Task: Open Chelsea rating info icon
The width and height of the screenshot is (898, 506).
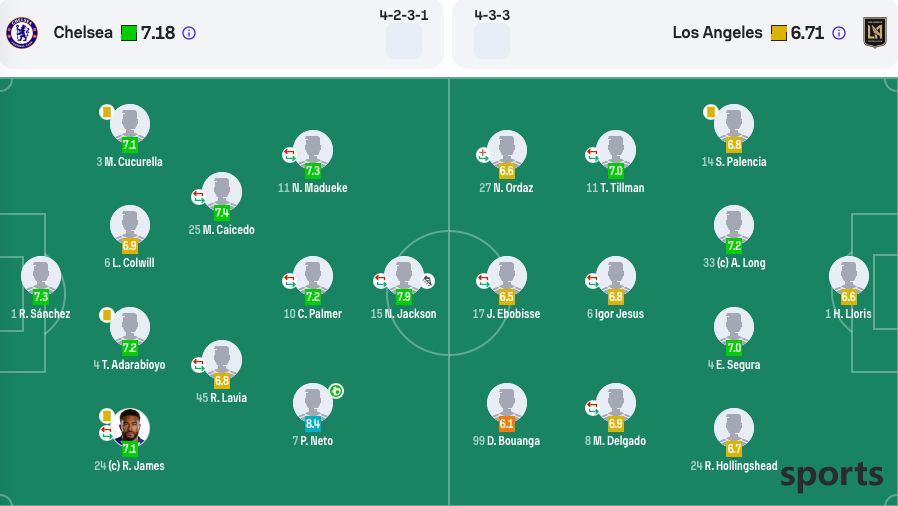Action: [x=189, y=33]
